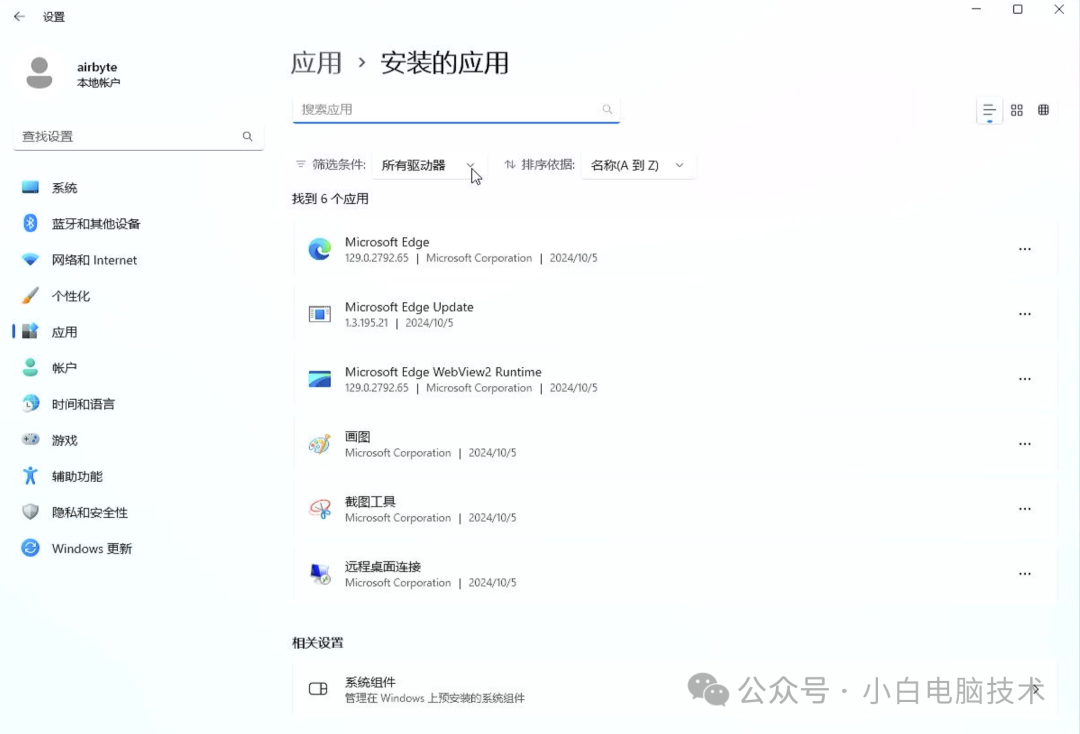Image resolution: width=1080 pixels, height=734 pixels.
Task: Open 隐私和安全性 settings category
Action: 138,512
